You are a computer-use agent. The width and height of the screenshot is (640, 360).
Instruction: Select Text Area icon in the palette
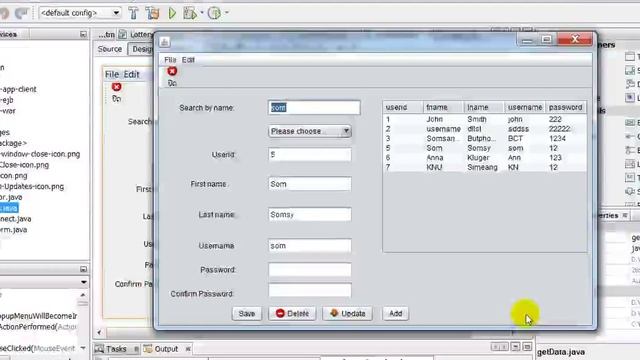point(630,177)
